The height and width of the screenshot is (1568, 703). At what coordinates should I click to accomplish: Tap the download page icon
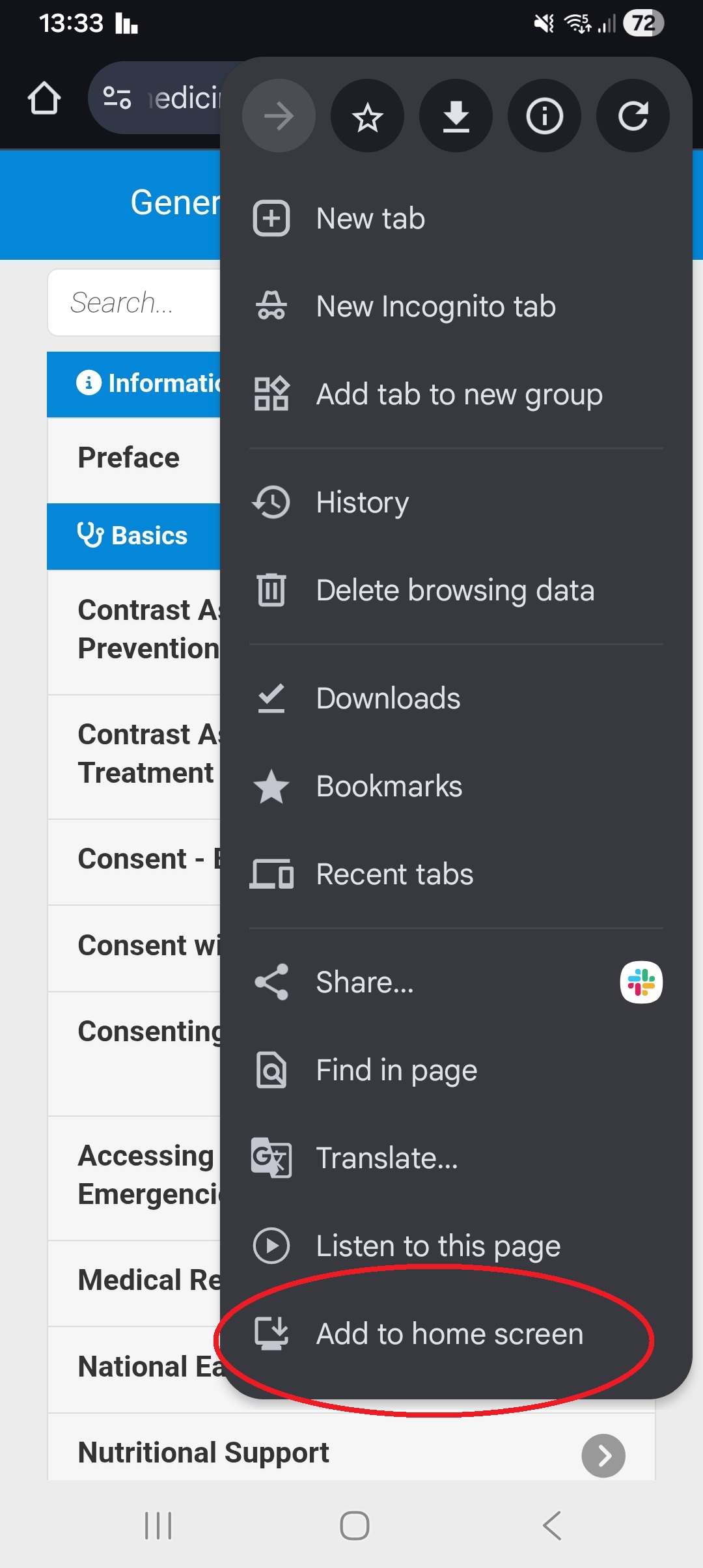(456, 117)
